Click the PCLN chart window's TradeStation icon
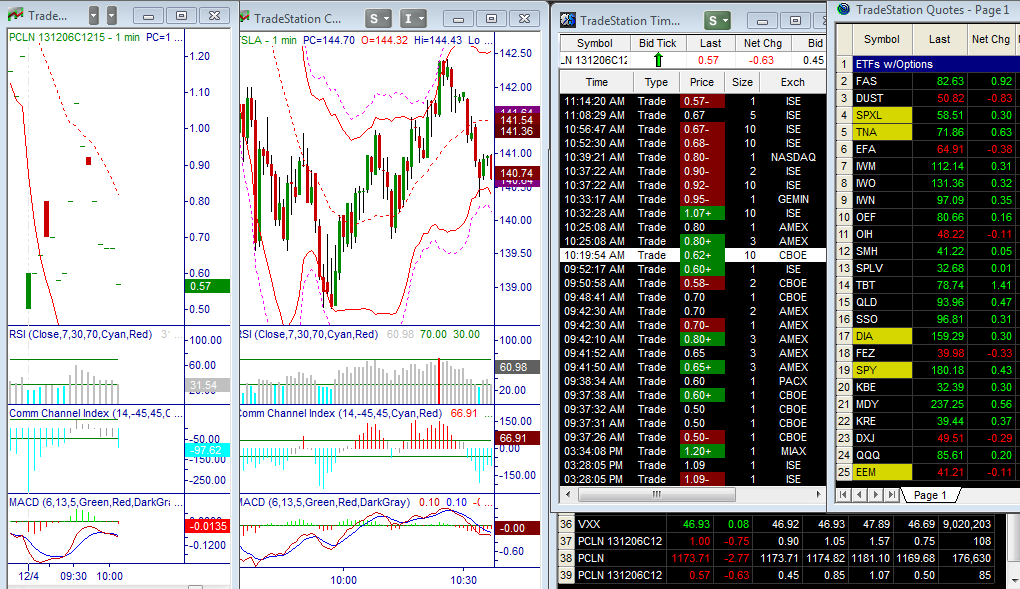1020x589 pixels. pyautogui.click(x=16, y=14)
